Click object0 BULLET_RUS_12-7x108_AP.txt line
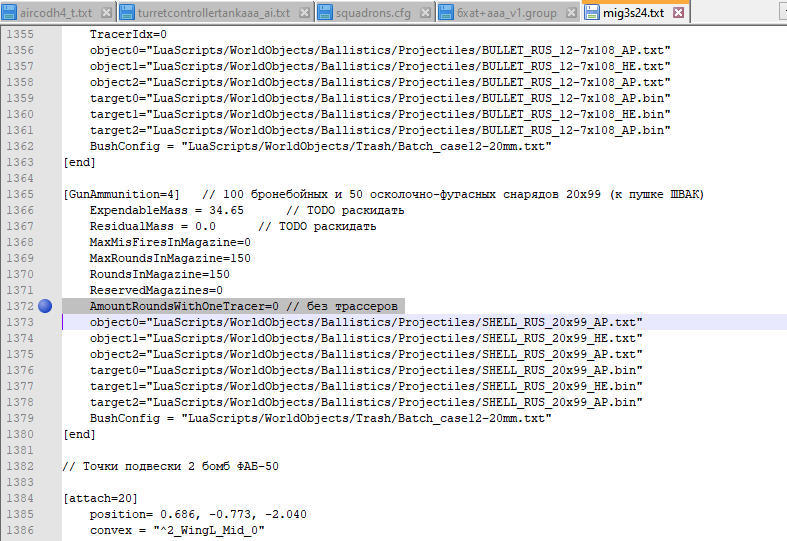Viewport: 787px width, 541px height. pos(380,50)
